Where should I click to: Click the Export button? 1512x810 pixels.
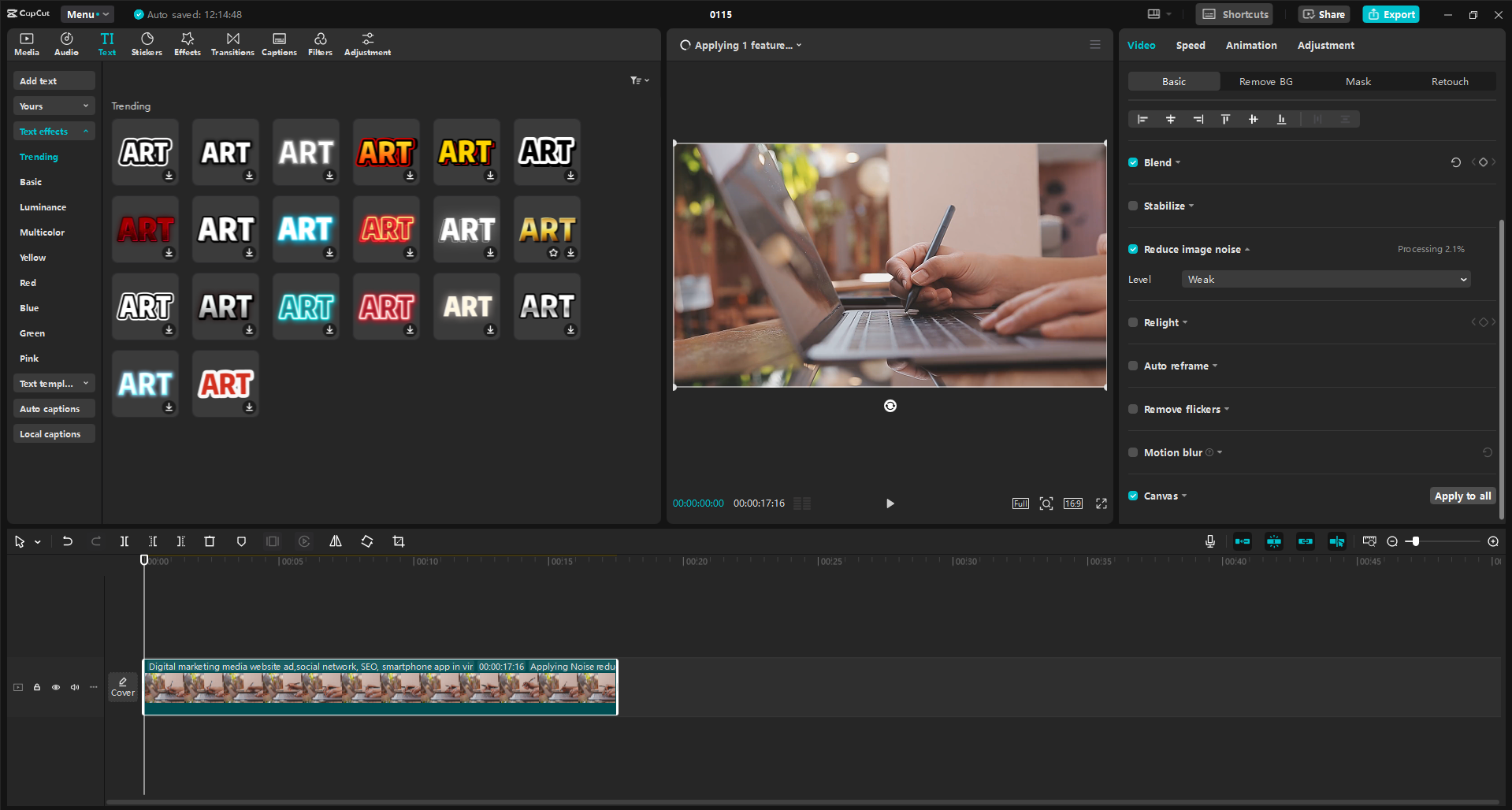pos(1391,14)
